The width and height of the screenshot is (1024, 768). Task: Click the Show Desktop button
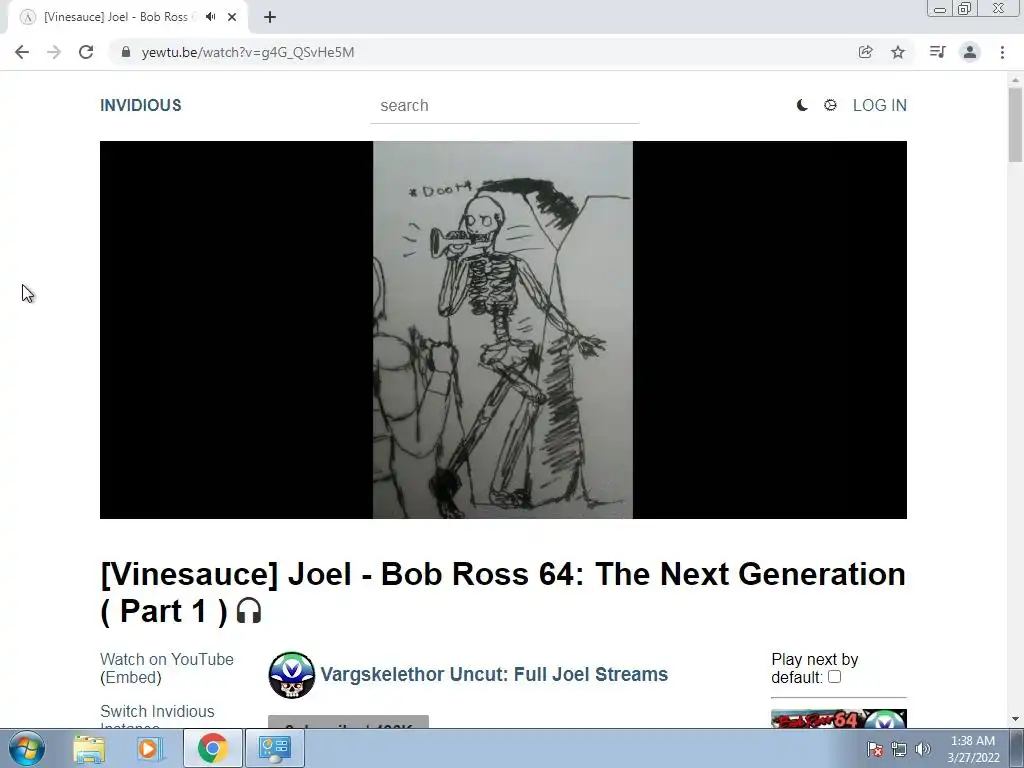click(1017, 748)
